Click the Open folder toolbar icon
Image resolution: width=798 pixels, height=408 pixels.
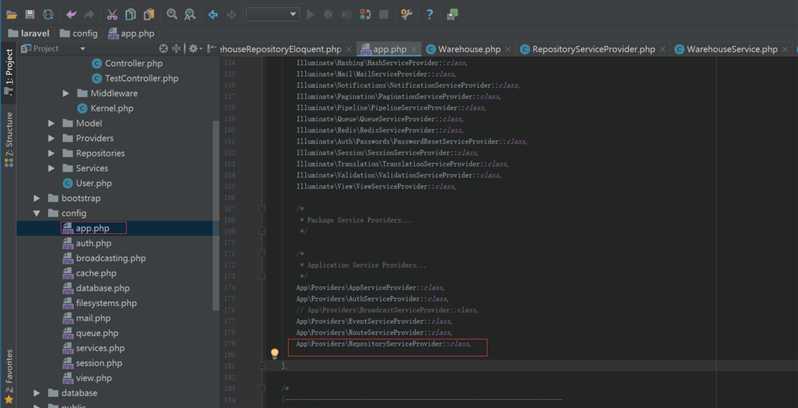tap(11, 14)
